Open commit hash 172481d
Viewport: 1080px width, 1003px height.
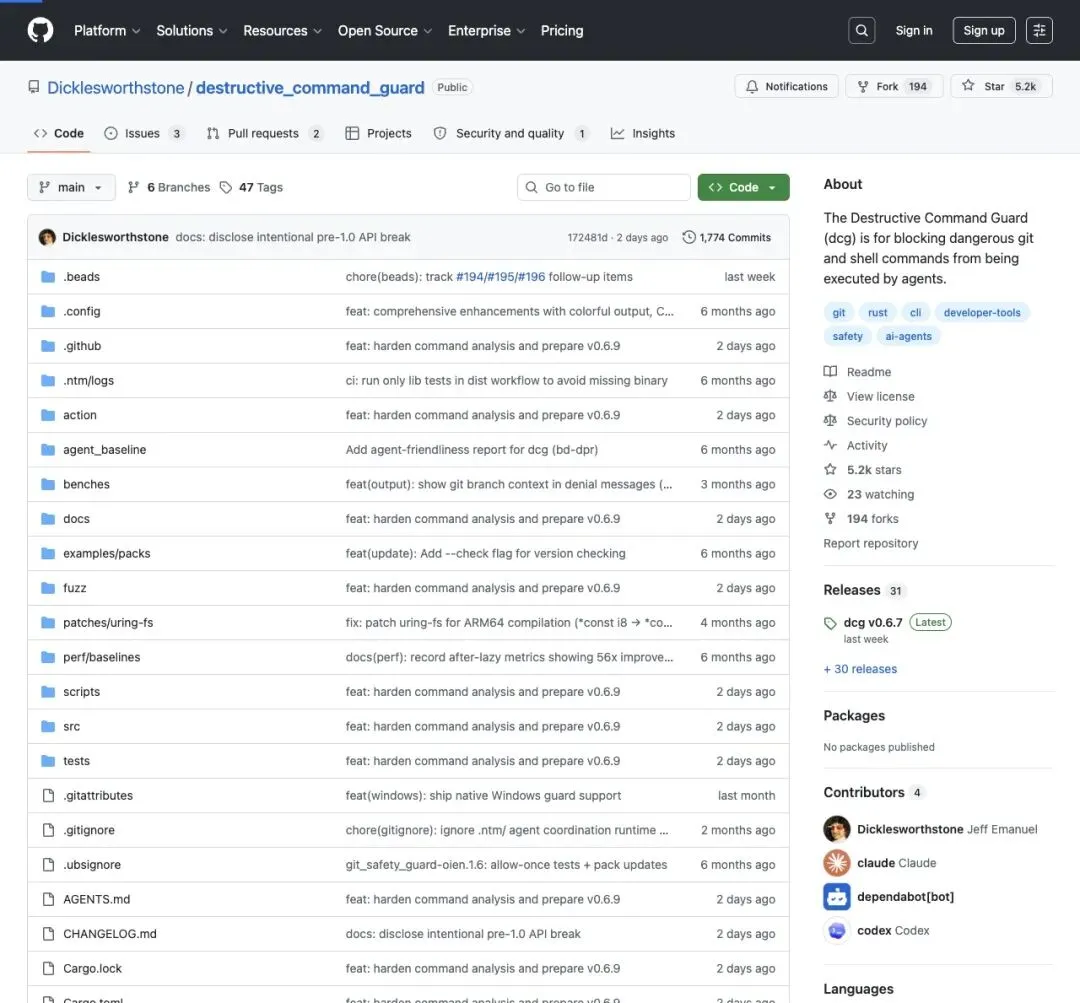tap(587, 238)
